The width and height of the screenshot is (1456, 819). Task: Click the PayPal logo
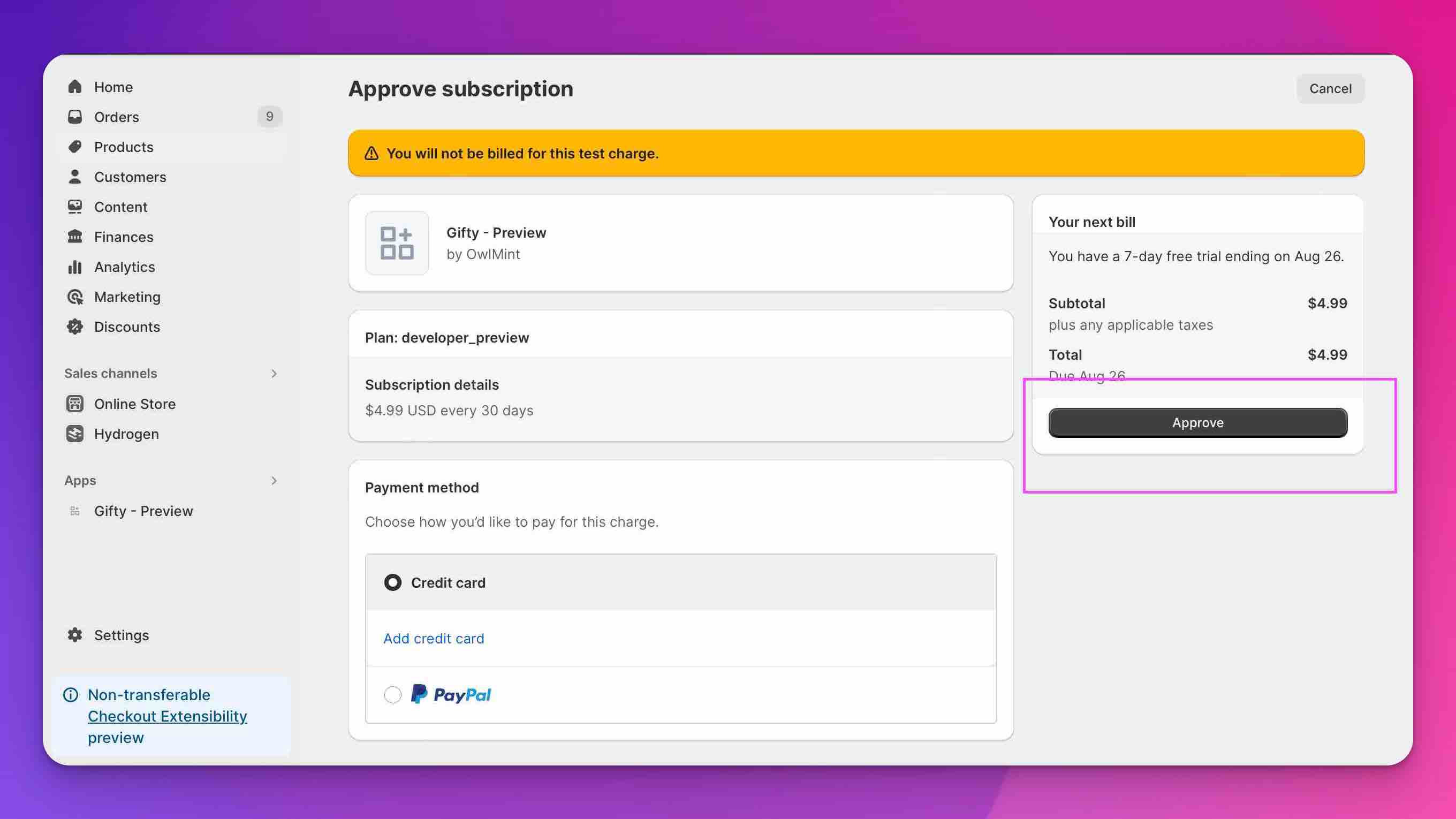click(x=451, y=694)
